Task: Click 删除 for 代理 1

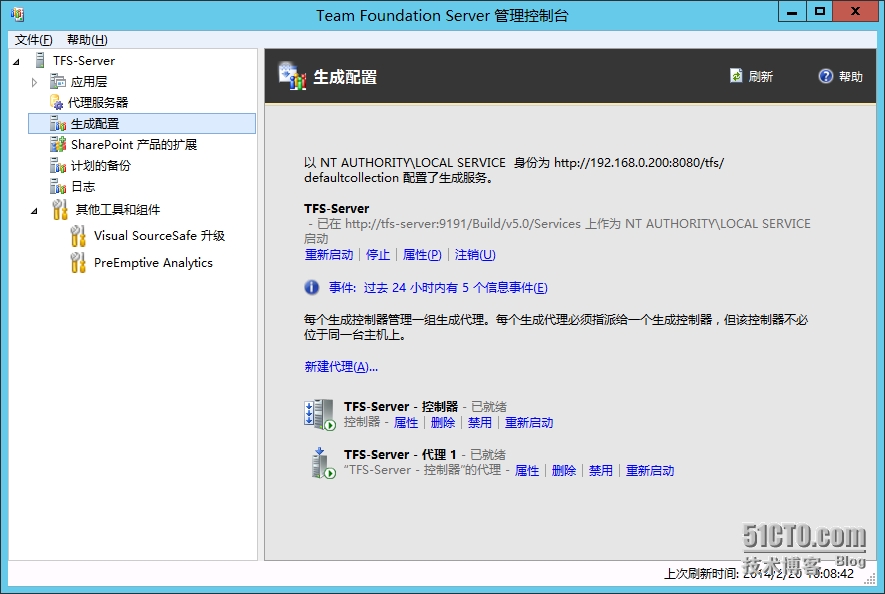Action: (564, 470)
